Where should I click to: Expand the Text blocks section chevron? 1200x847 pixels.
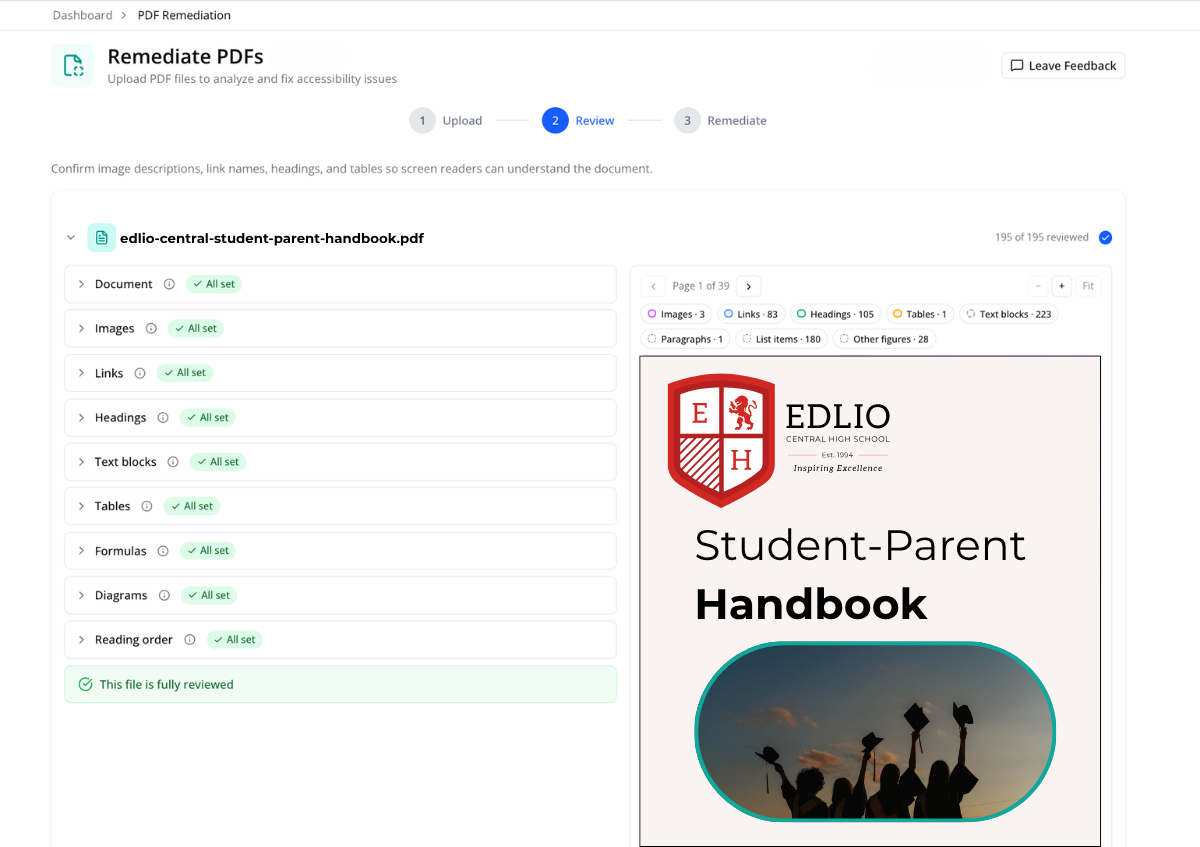82,462
